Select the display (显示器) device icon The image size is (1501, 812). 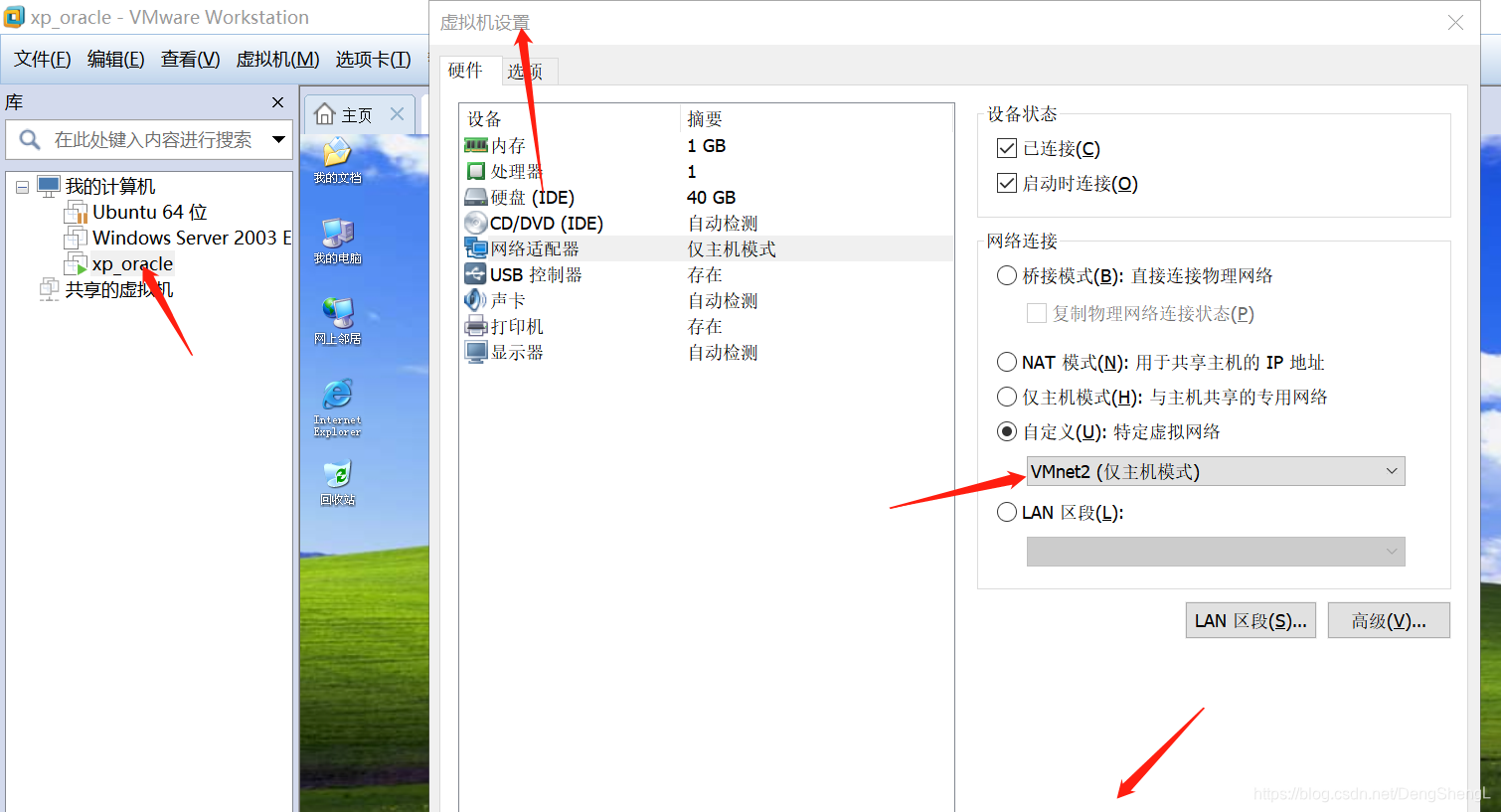(476, 352)
